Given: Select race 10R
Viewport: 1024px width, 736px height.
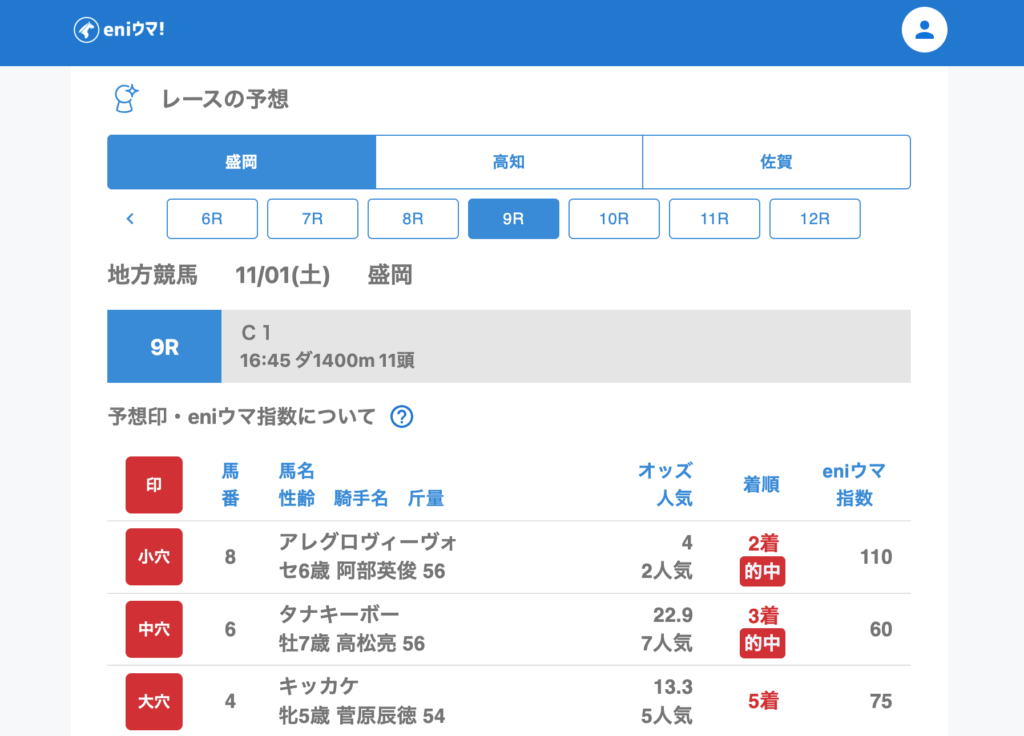Looking at the screenshot, I should tap(614, 219).
